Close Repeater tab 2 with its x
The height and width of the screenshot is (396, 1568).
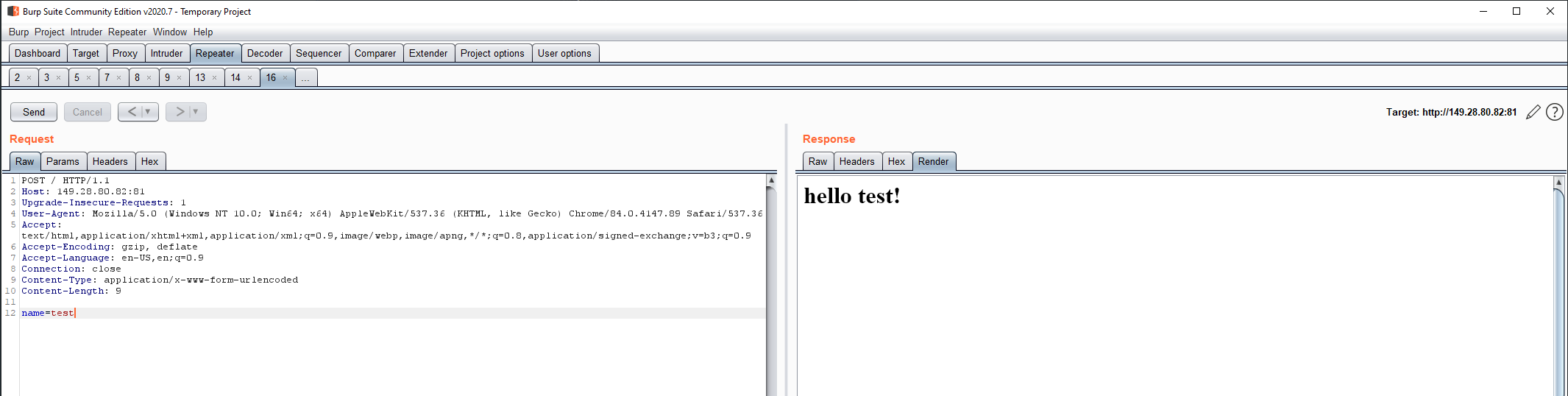[x=29, y=77]
